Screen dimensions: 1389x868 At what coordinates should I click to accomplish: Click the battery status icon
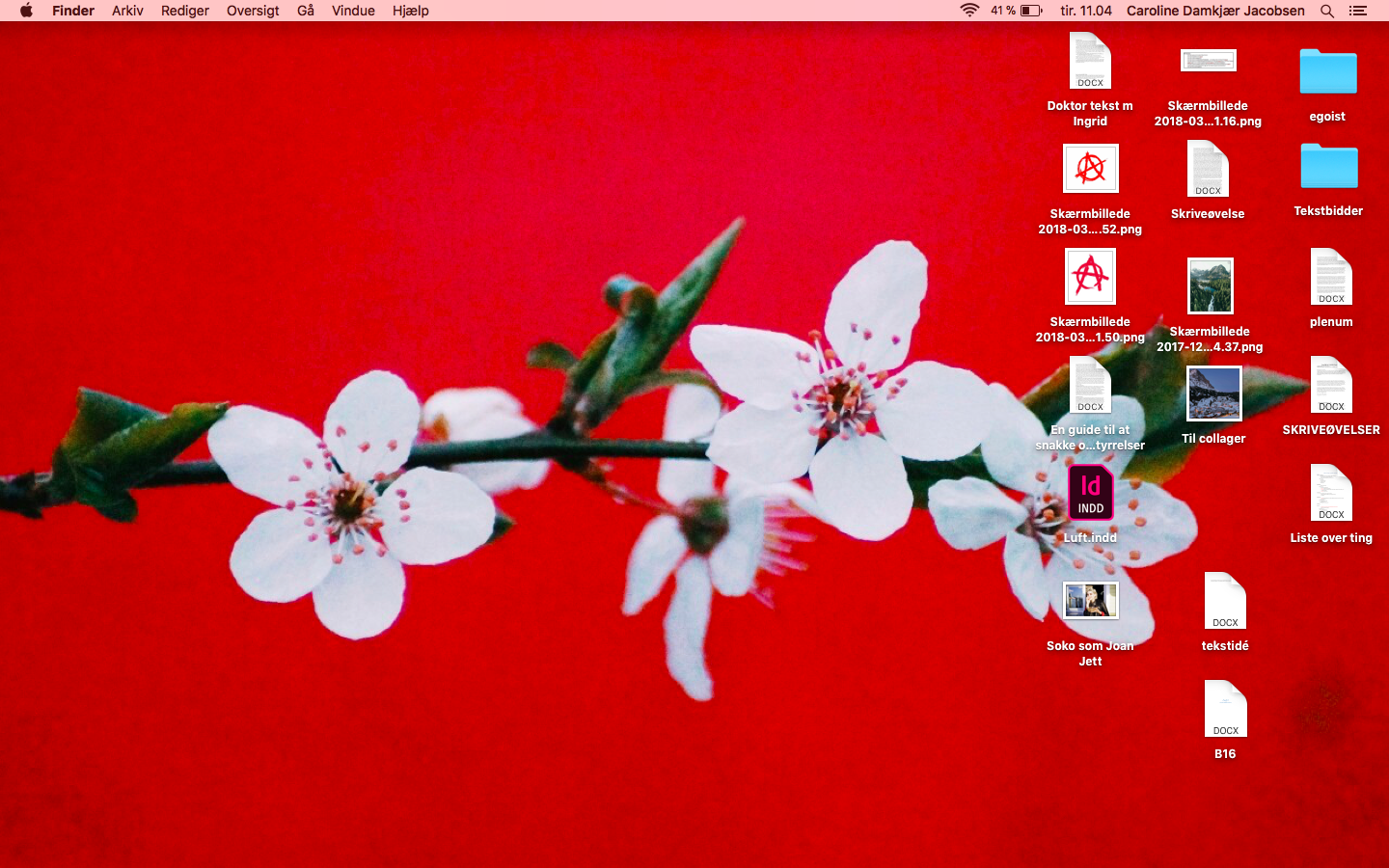[x=1031, y=11]
